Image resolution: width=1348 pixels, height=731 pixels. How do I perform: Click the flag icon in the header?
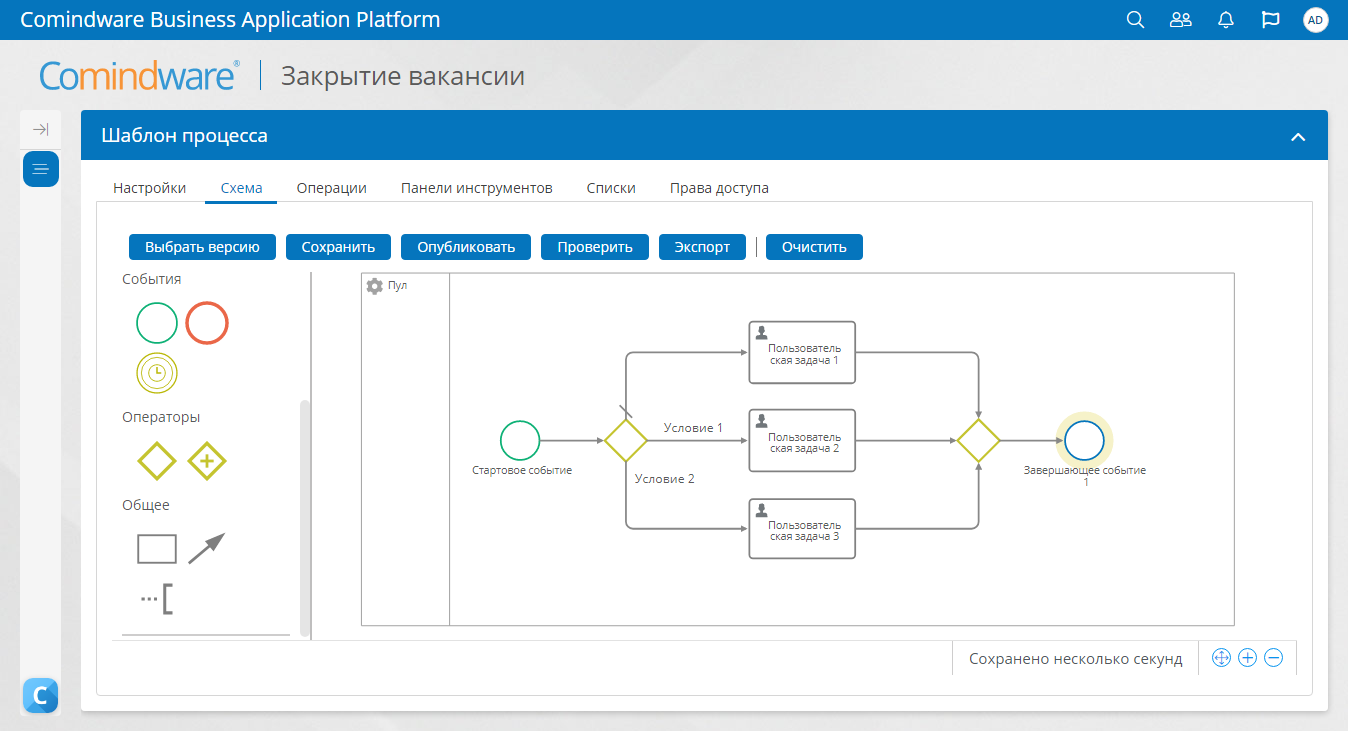pos(1271,20)
